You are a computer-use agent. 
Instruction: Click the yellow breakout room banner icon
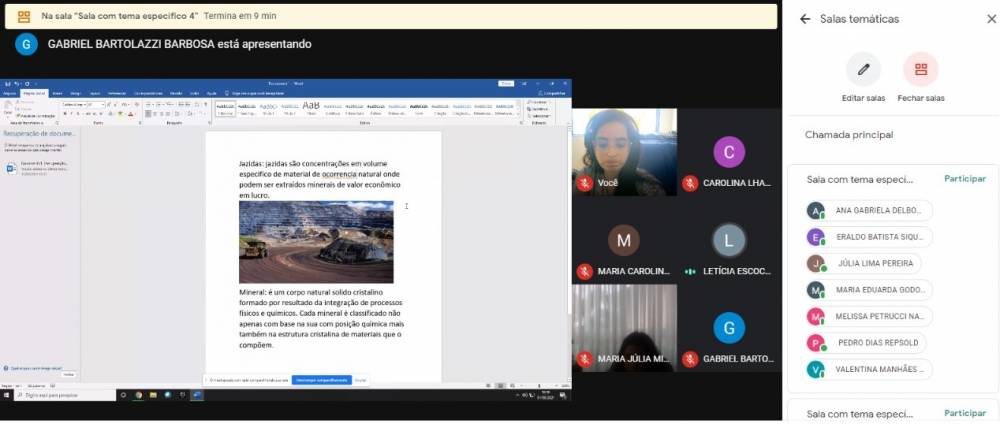[x=22, y=17]
